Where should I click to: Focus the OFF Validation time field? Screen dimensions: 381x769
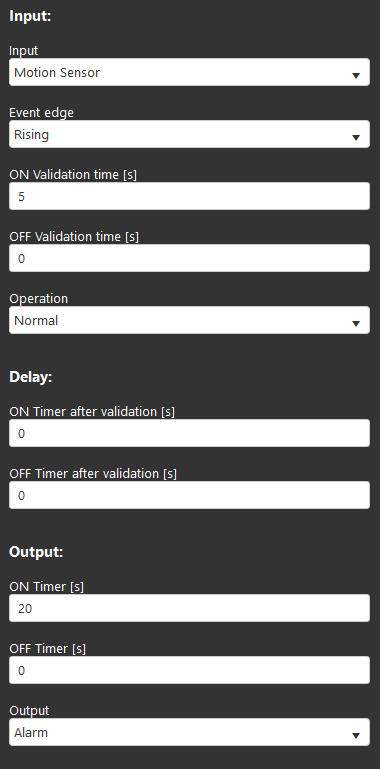[x=189, y=258]
